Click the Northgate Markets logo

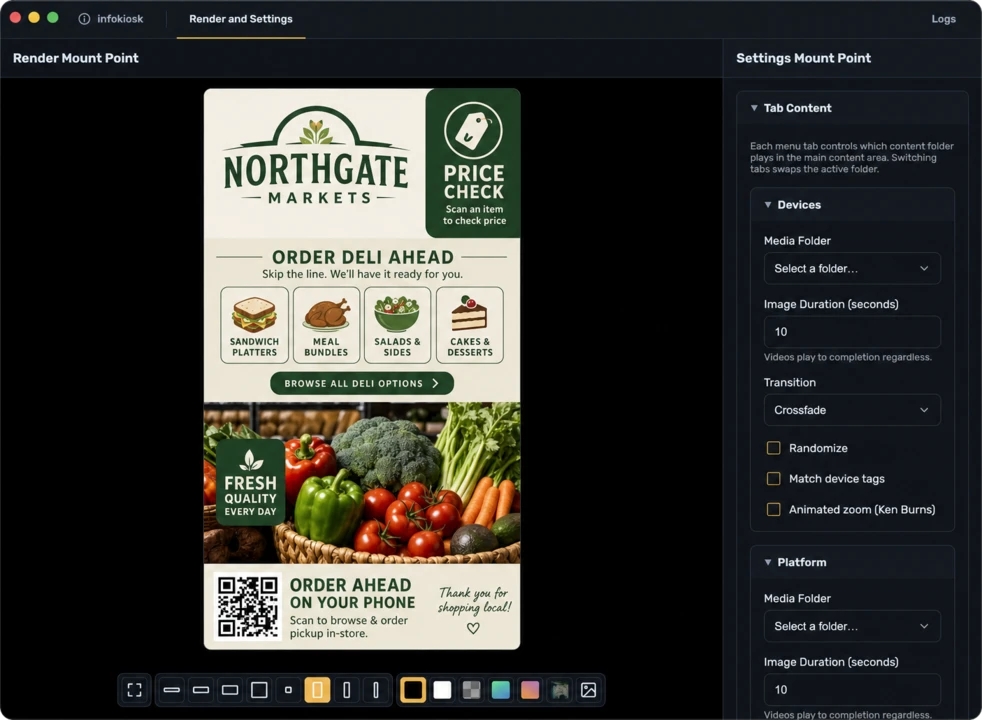point(316,157)
